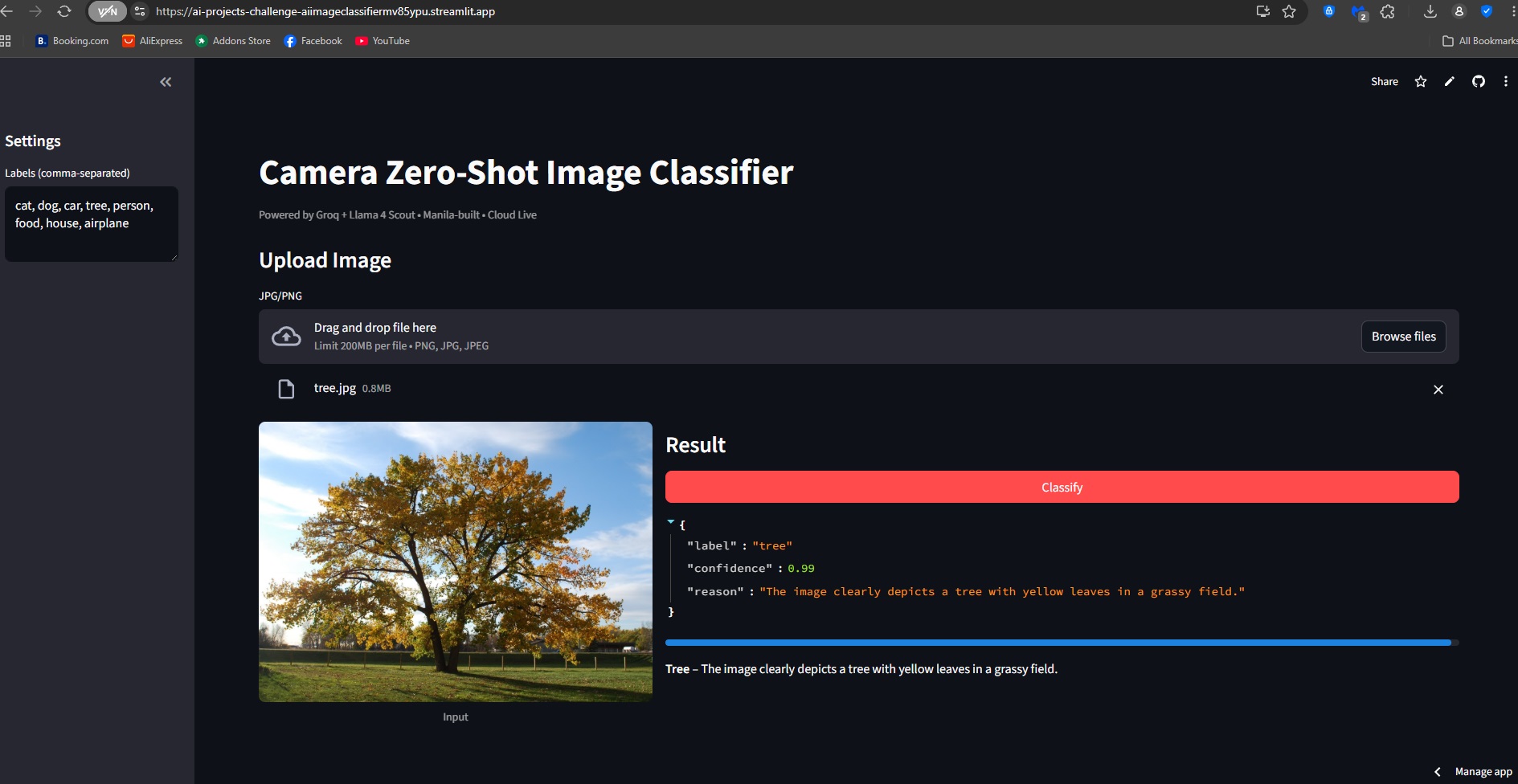Click the Result heading
The width and height of the screenshot is (1518, 784).
click(696, 445)
